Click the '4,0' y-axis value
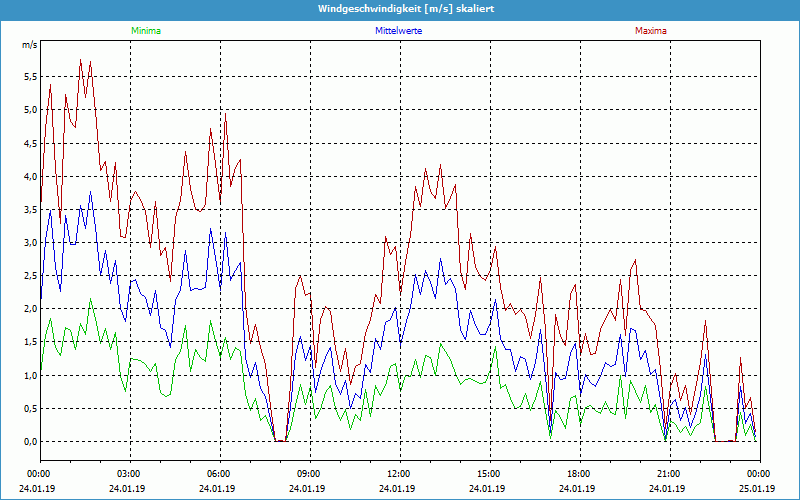 point(31,177)
